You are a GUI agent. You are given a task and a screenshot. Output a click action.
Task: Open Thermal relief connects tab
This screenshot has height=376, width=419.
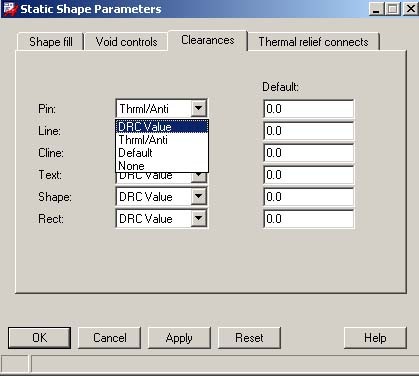(313, 42)
